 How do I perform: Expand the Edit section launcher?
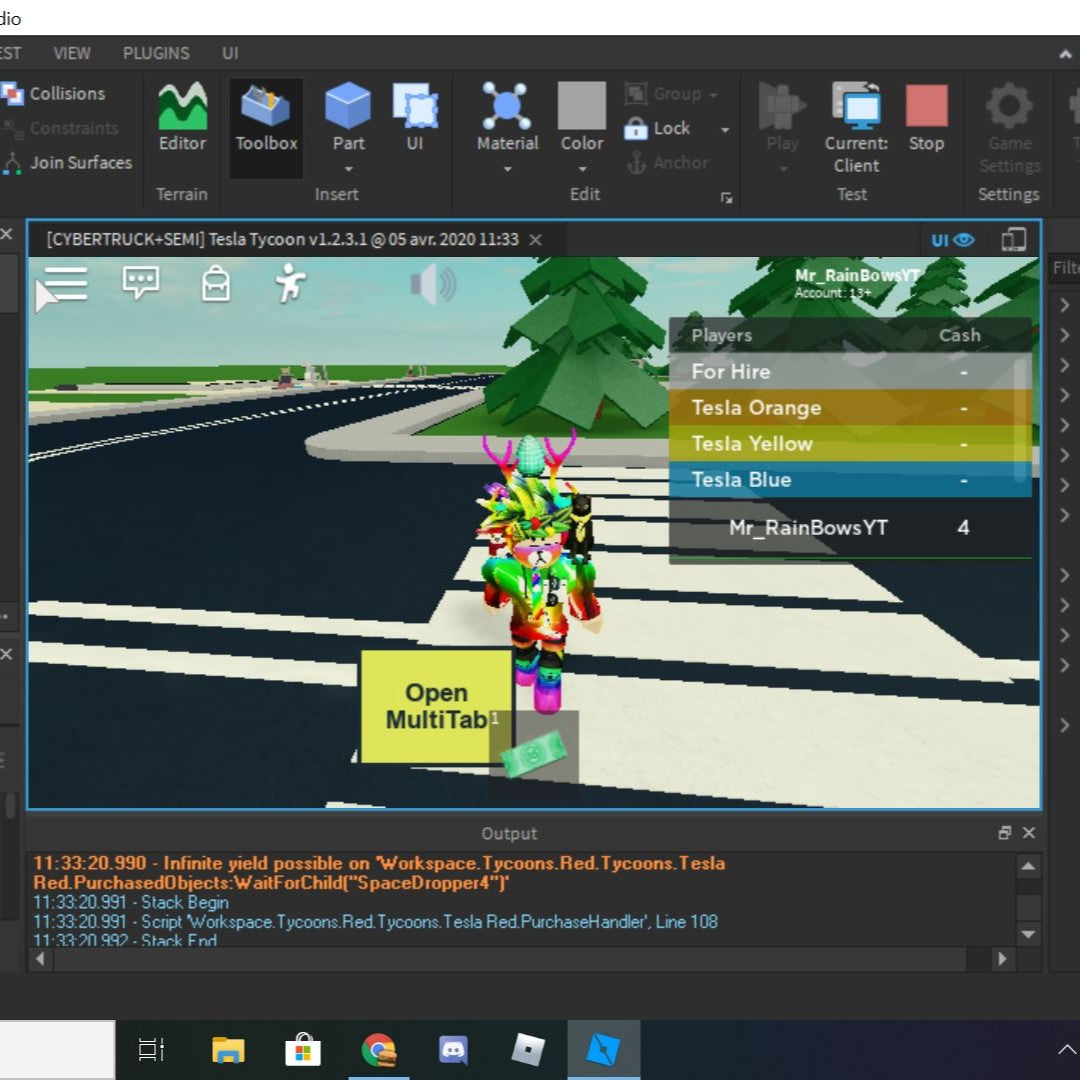pos(727,198)
